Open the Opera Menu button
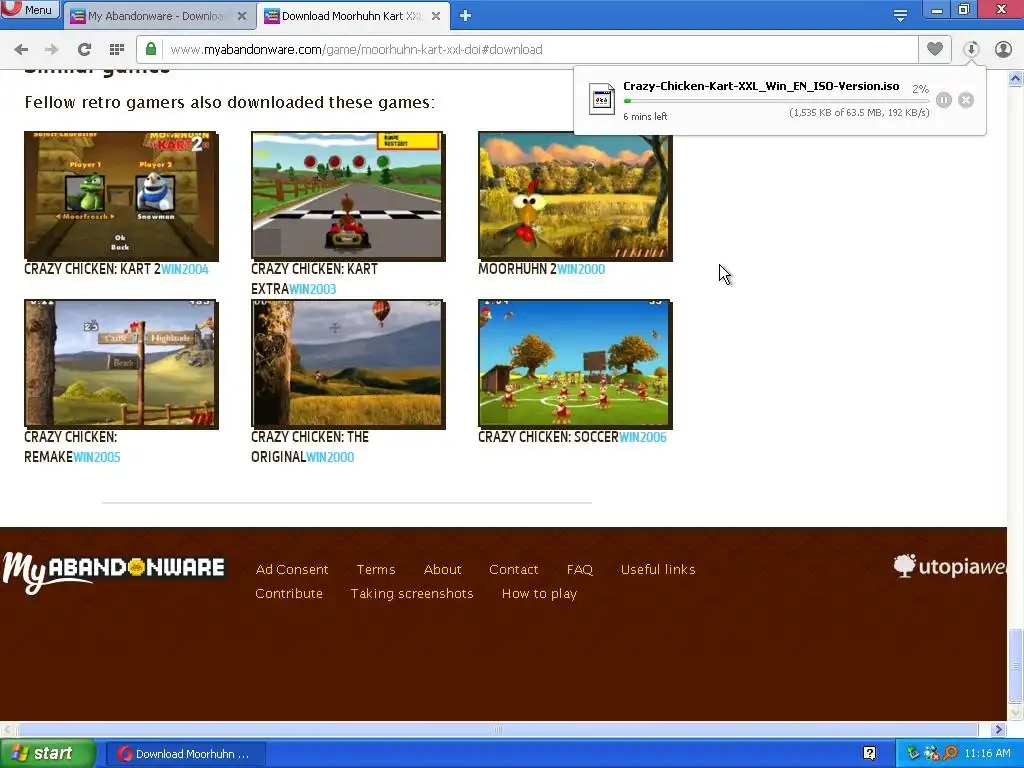Viewport: 1024px width, 768px height. click(30, 9)
